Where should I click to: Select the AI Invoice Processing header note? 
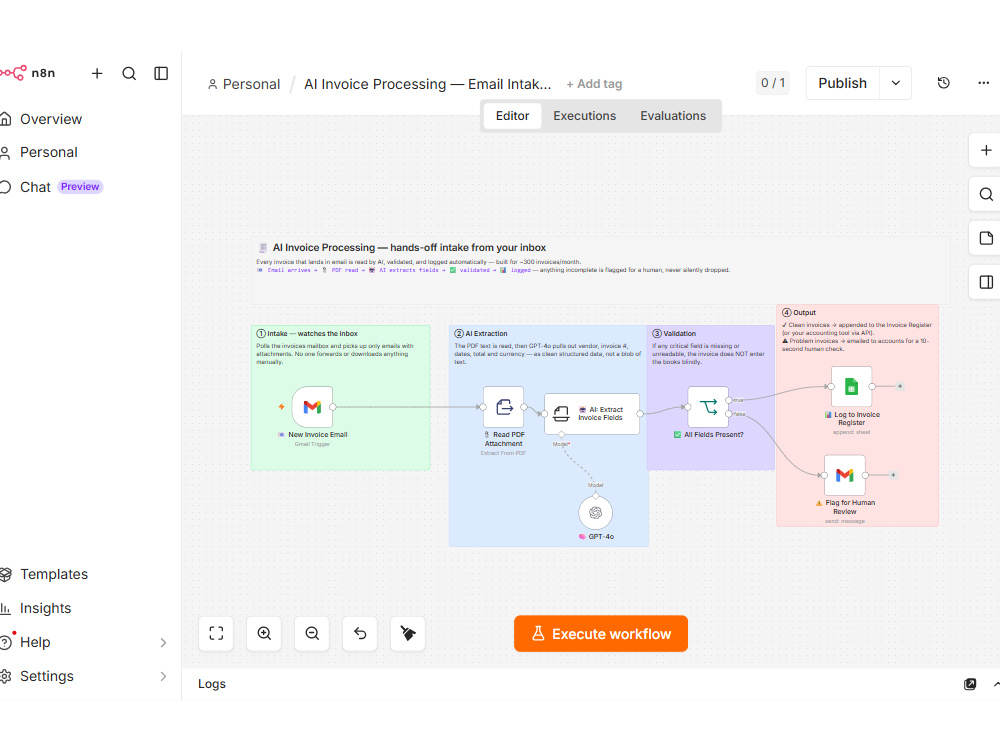[x=600, y=270]
